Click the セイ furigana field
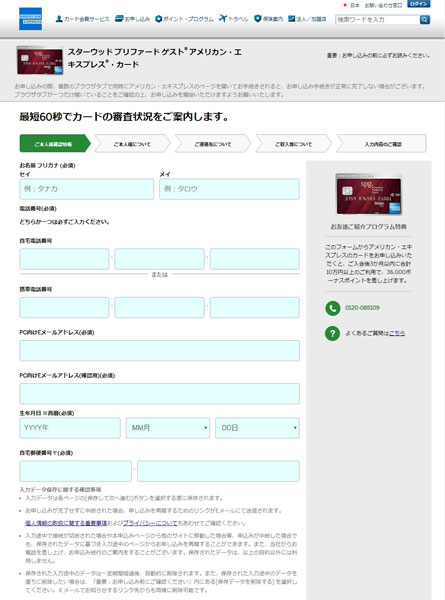445x600 pixels. 86,189
